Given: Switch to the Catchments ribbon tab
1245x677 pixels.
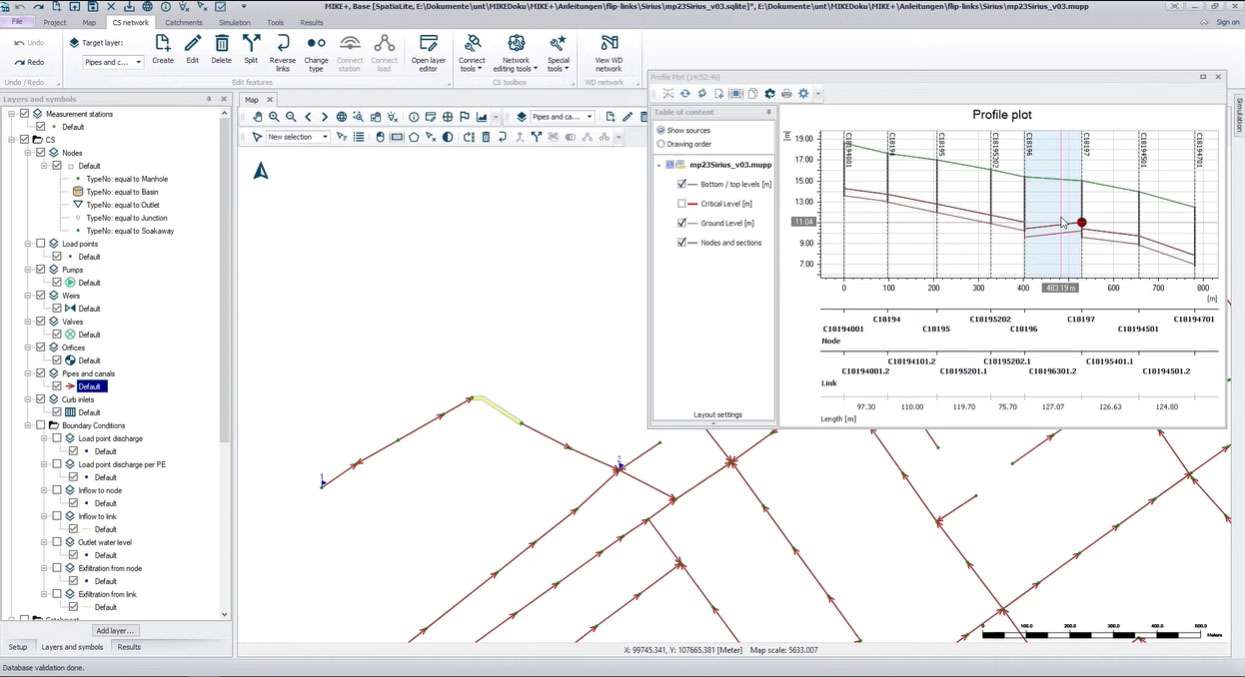Looking at the screenshot, I should tap(183, 22).
